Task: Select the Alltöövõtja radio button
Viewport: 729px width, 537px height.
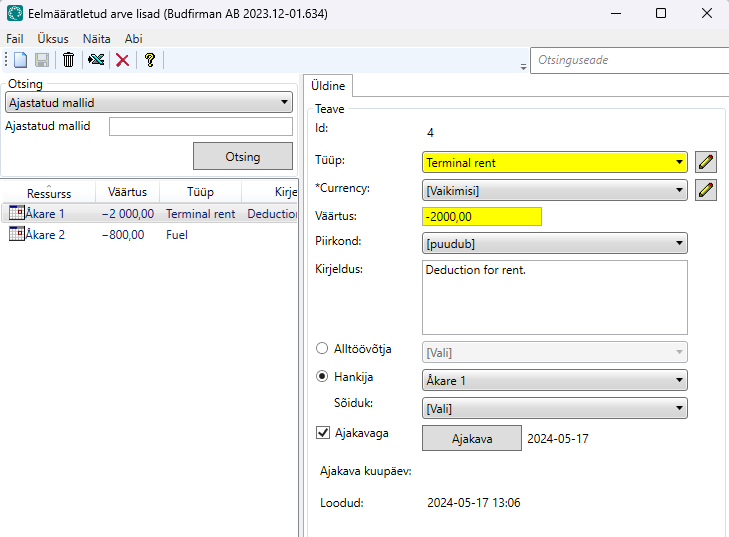Action: coord(322,349)
